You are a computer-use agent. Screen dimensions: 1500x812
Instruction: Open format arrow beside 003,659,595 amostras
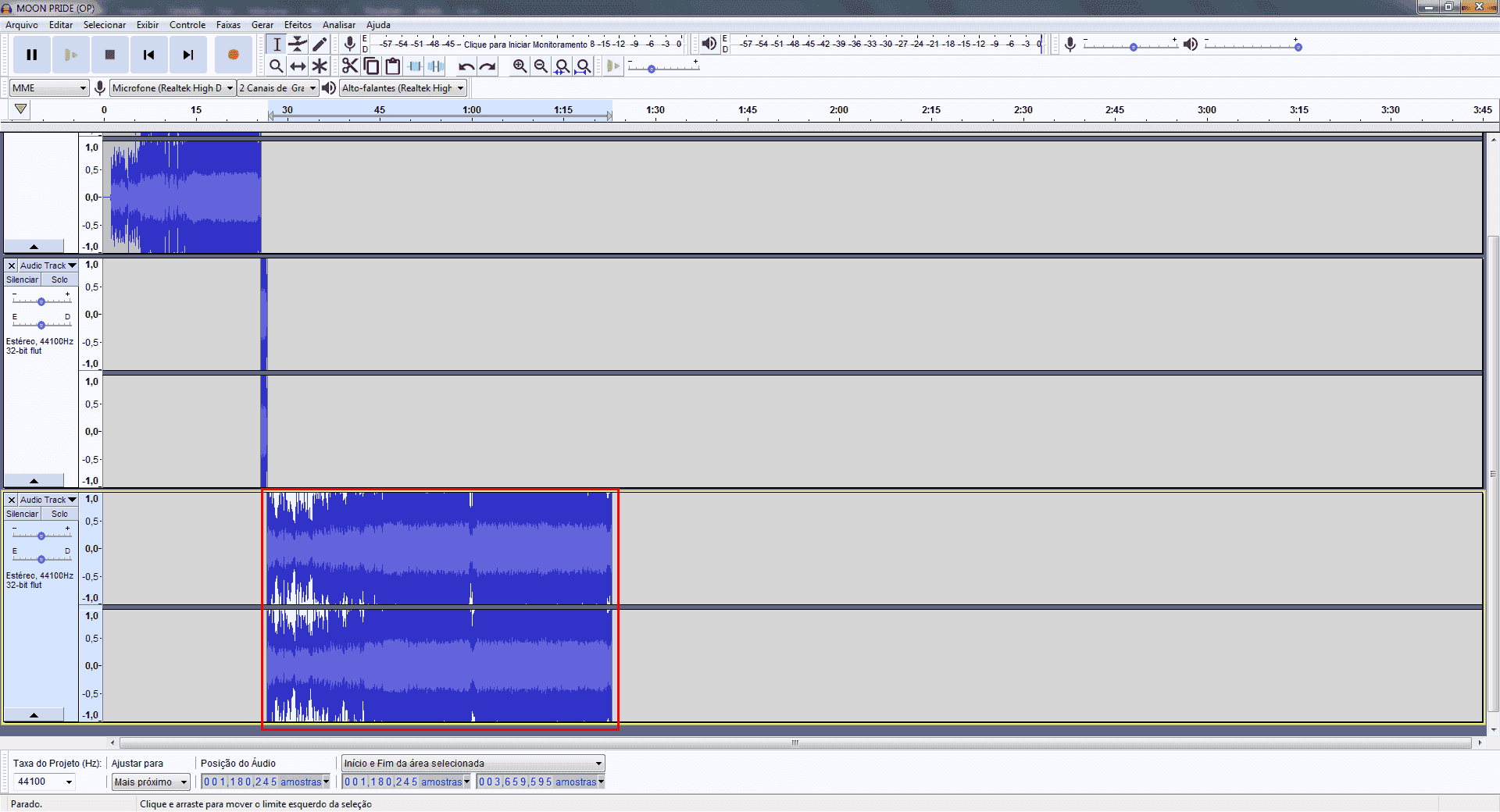(x=602, y=782)
